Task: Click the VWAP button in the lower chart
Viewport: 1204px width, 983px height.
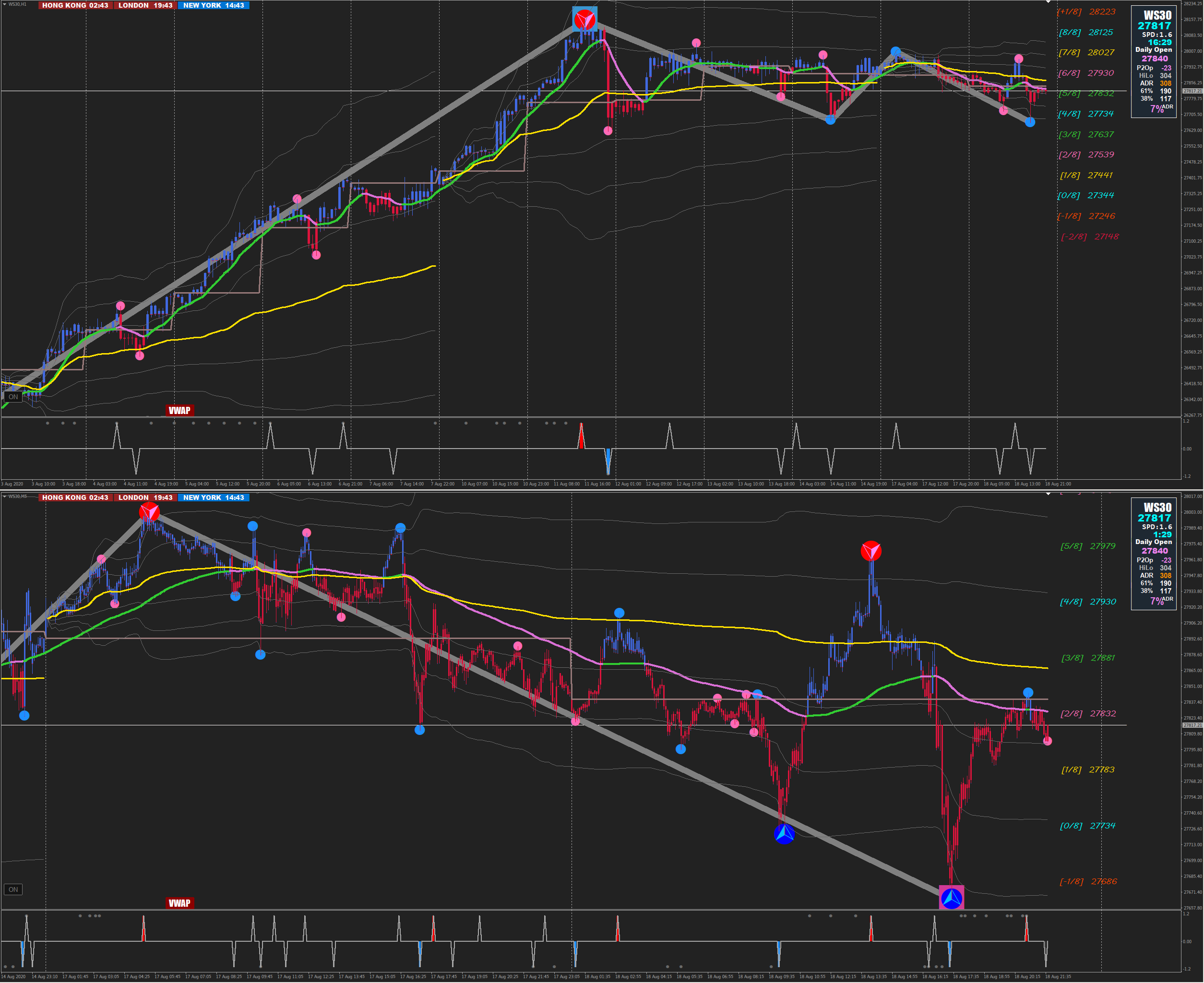Action: (179, 903)
